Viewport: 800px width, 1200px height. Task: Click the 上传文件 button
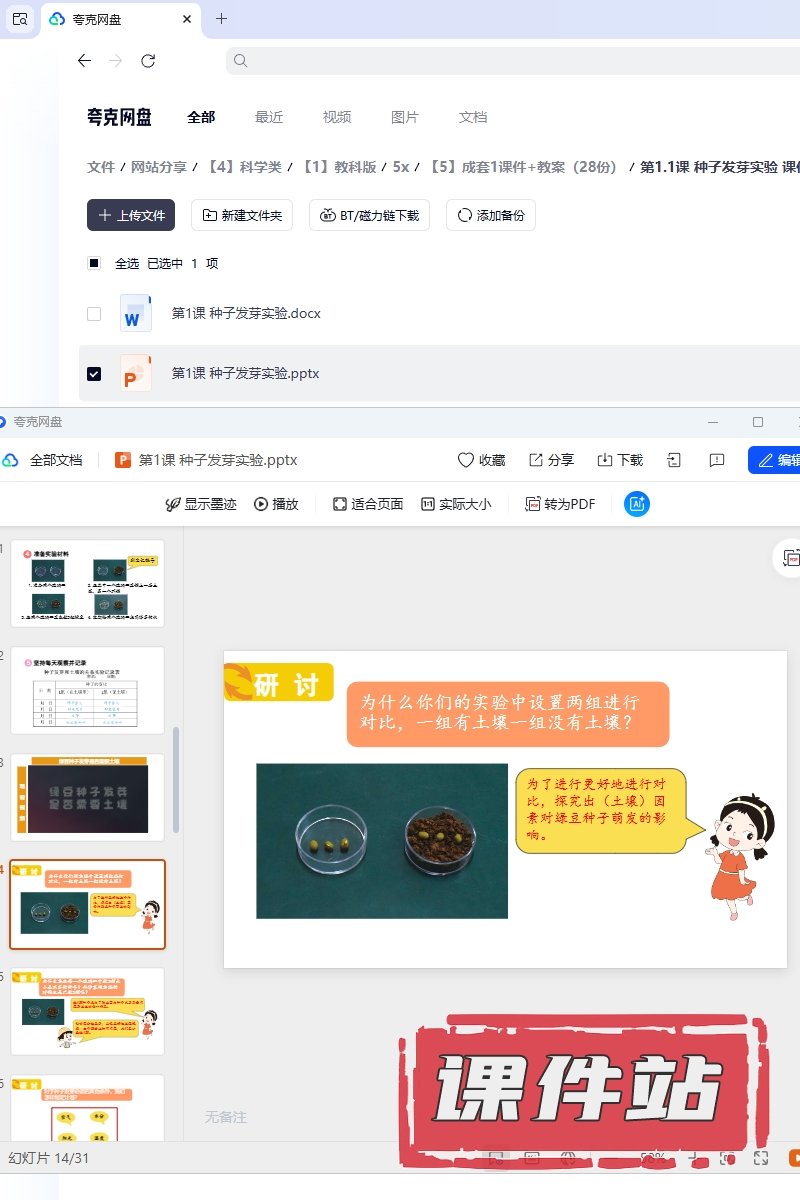point(131,215)
